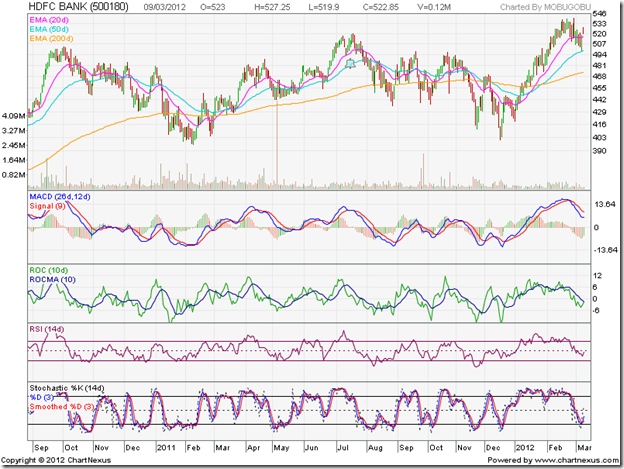Click the 546 price axis label

[599, 14]
